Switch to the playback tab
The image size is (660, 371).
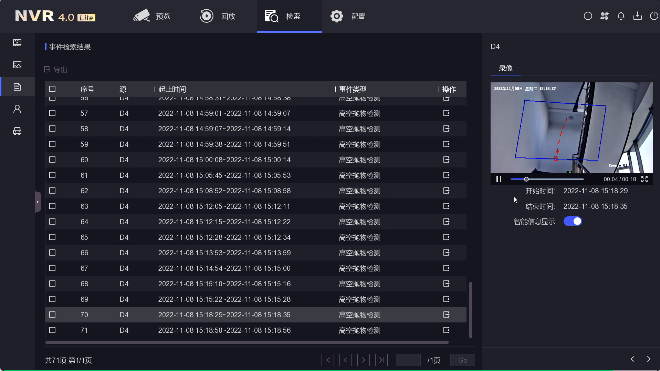pos(218,16)
